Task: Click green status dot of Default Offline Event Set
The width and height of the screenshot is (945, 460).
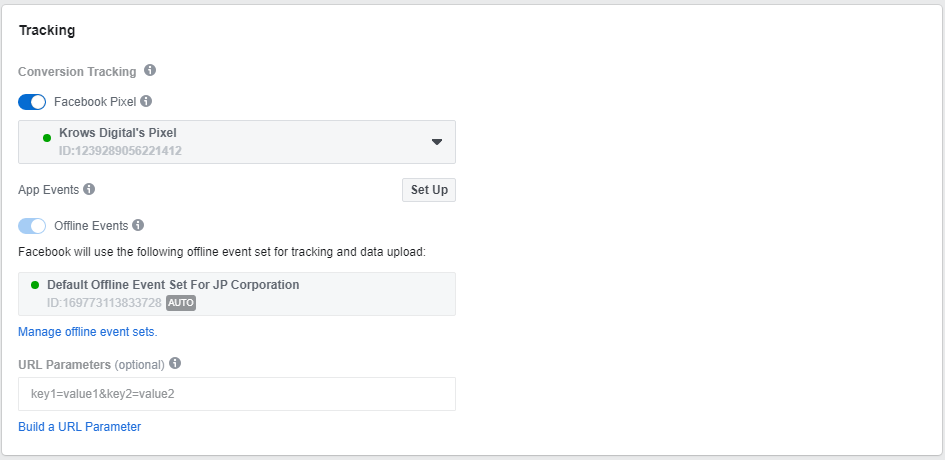Action: point(35,285)
